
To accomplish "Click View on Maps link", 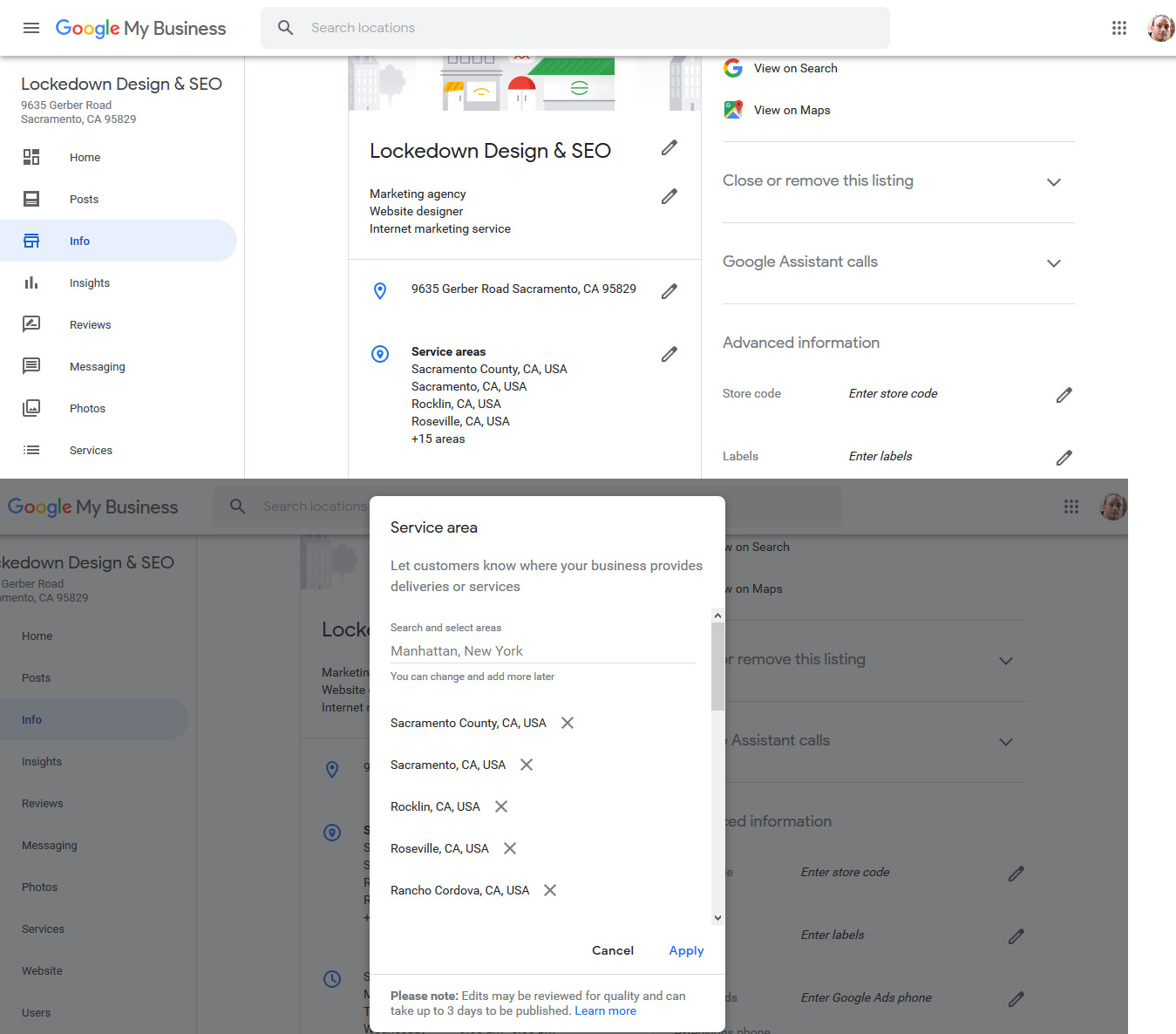I will tap(792, 110).
